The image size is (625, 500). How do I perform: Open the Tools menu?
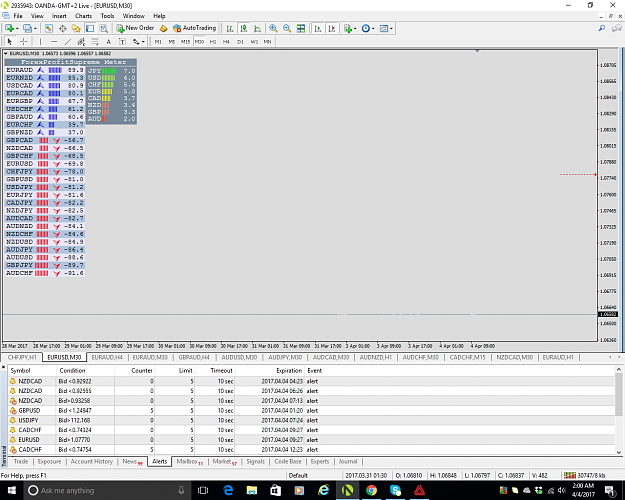(x=107, y=16)
